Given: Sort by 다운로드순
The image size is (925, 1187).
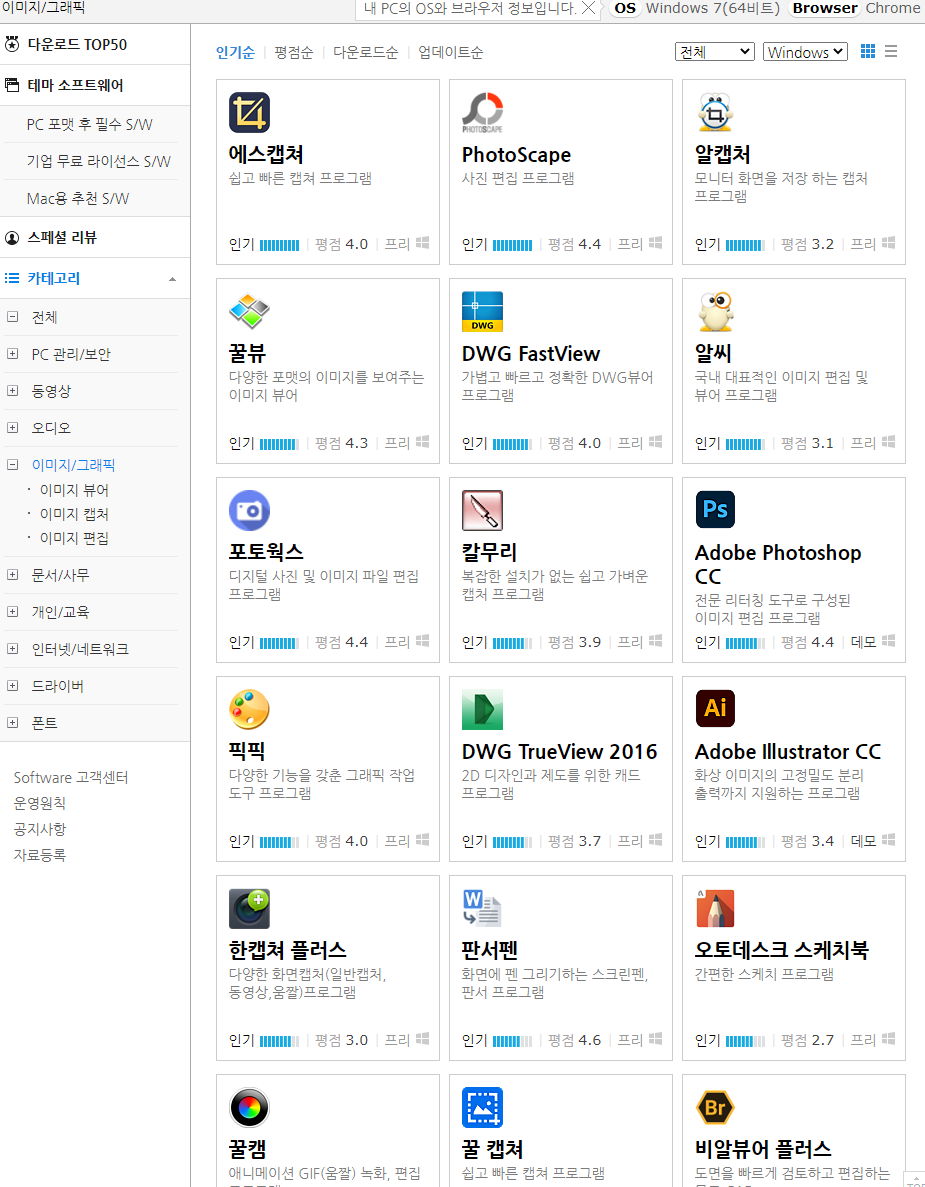Looking at the screenshot, I should pyautogui.click(x=366, y=52).
